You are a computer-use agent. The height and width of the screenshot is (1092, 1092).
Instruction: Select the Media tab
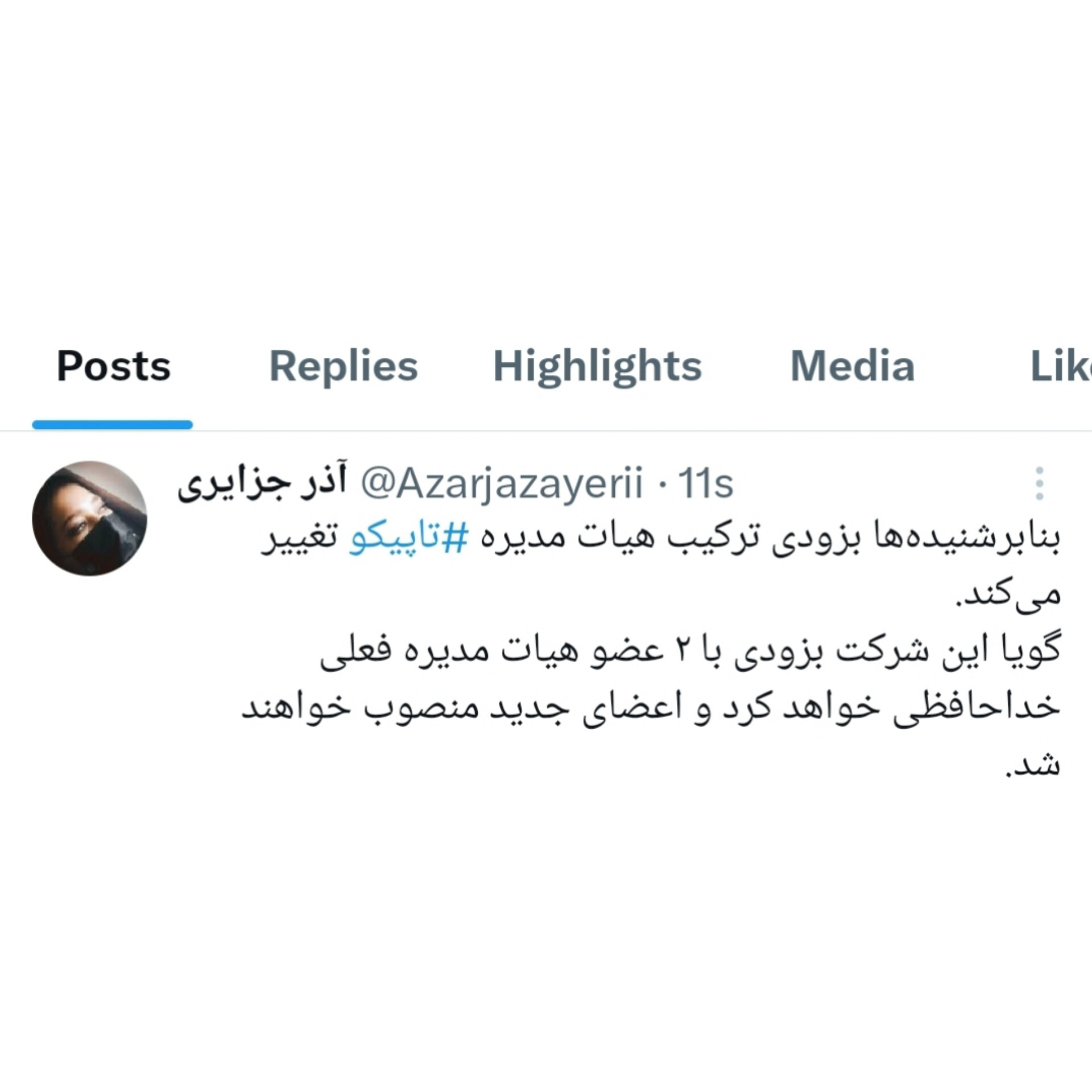click(852, 366)
